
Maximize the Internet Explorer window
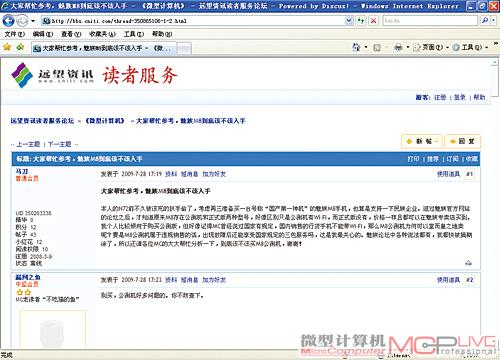click(482, 6)
